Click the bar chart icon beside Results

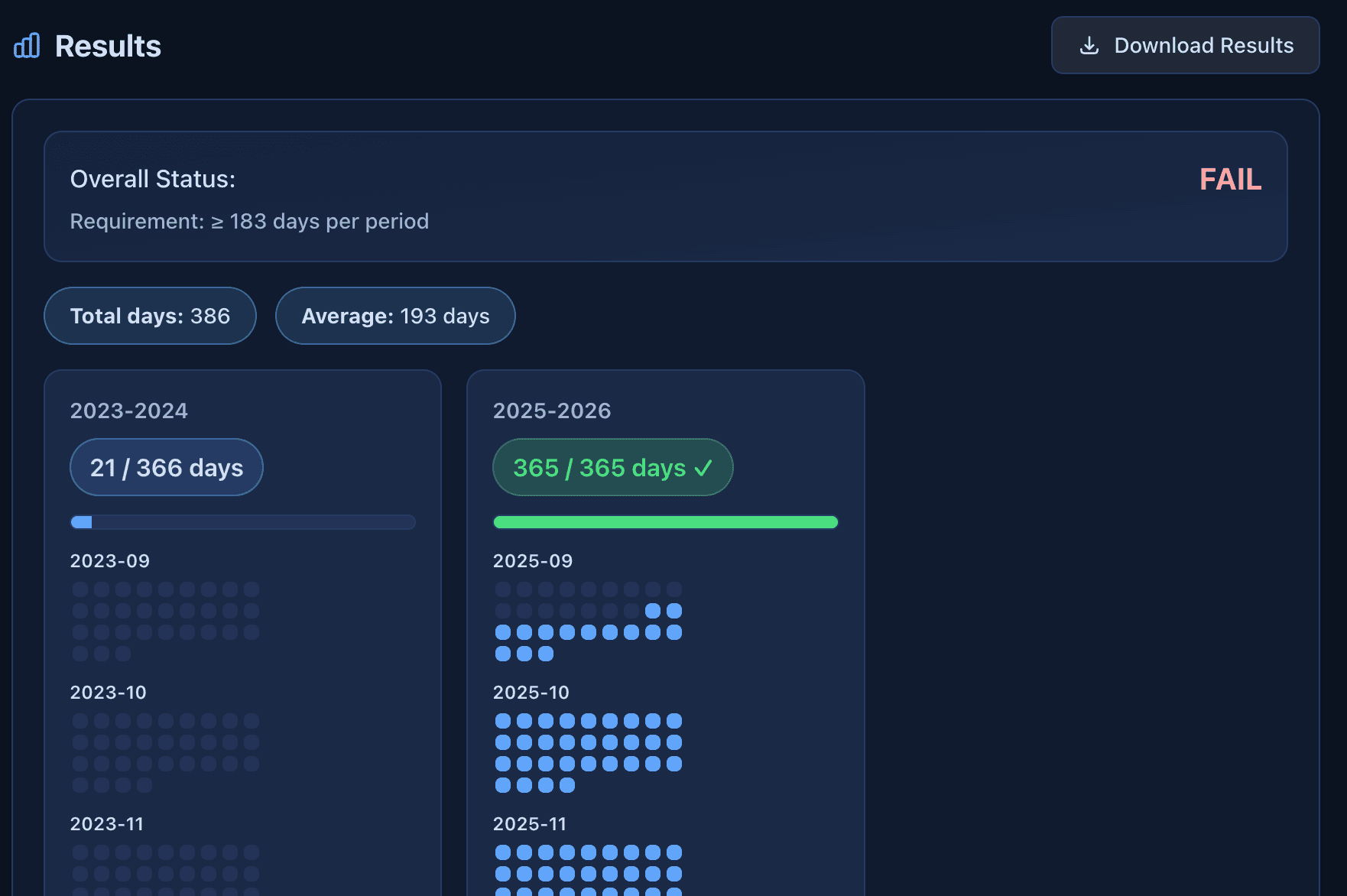click(27, 45)
